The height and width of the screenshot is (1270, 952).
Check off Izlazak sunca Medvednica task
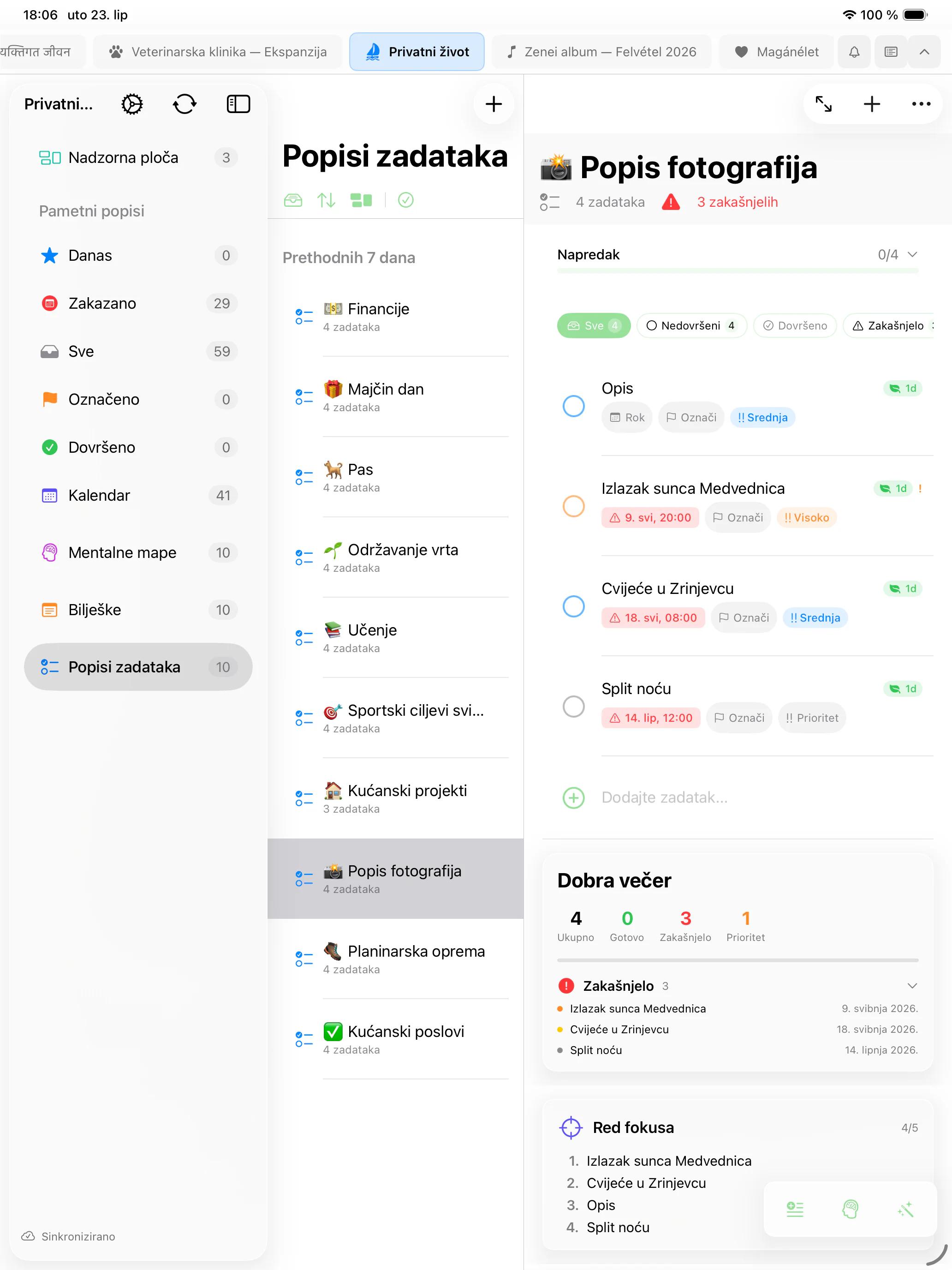click(x=573, y=506)
